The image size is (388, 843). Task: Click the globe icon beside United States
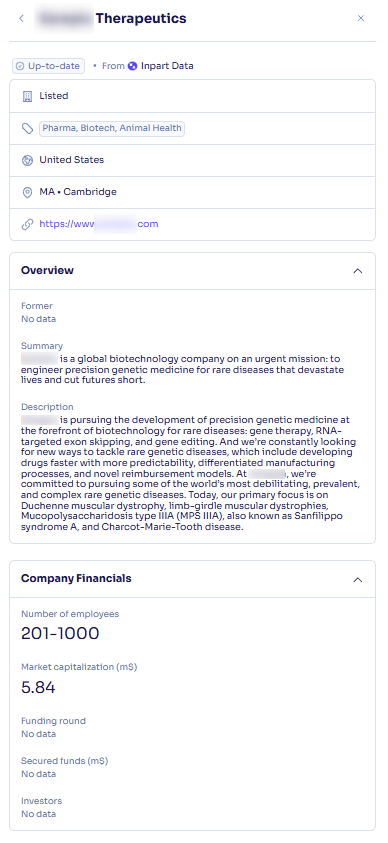click(x=27, y=160)
